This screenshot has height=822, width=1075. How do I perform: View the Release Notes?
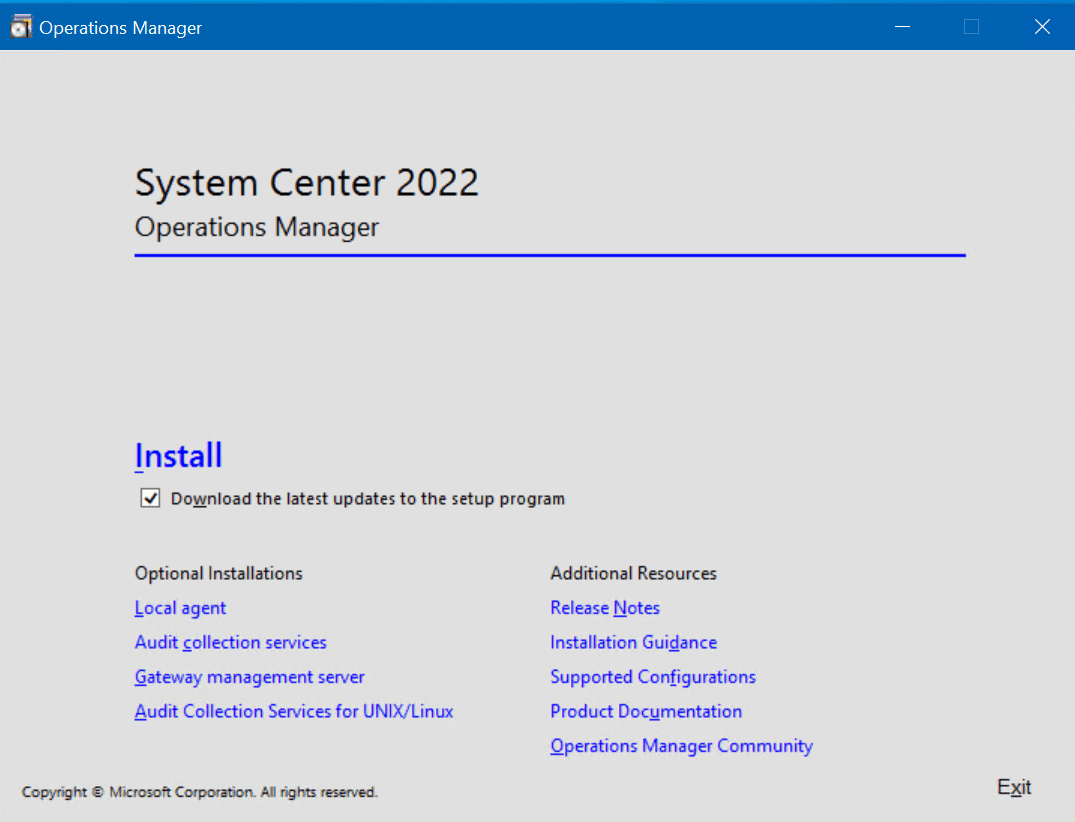[x=604, y=608]
